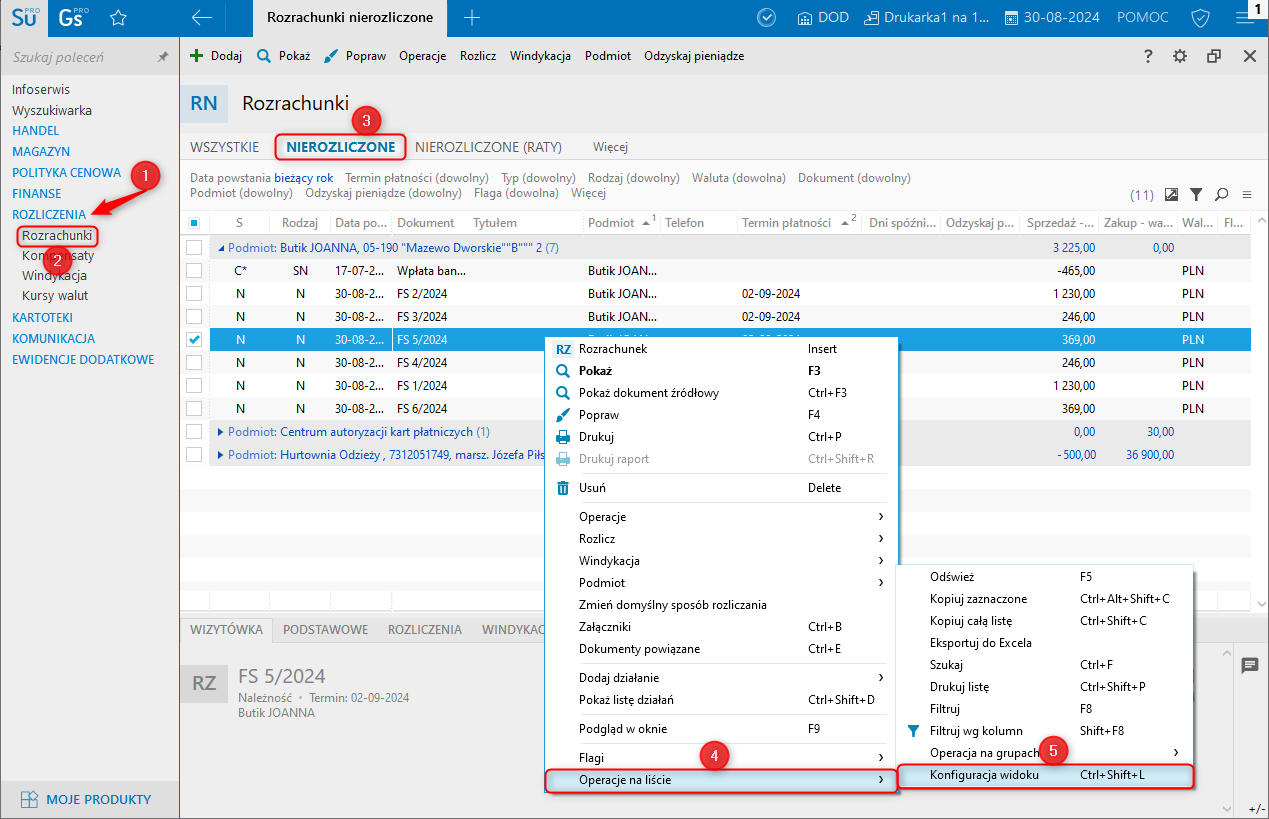
Task: Click the Popraw brush icon in toolbar
Action: click(331, 56)
